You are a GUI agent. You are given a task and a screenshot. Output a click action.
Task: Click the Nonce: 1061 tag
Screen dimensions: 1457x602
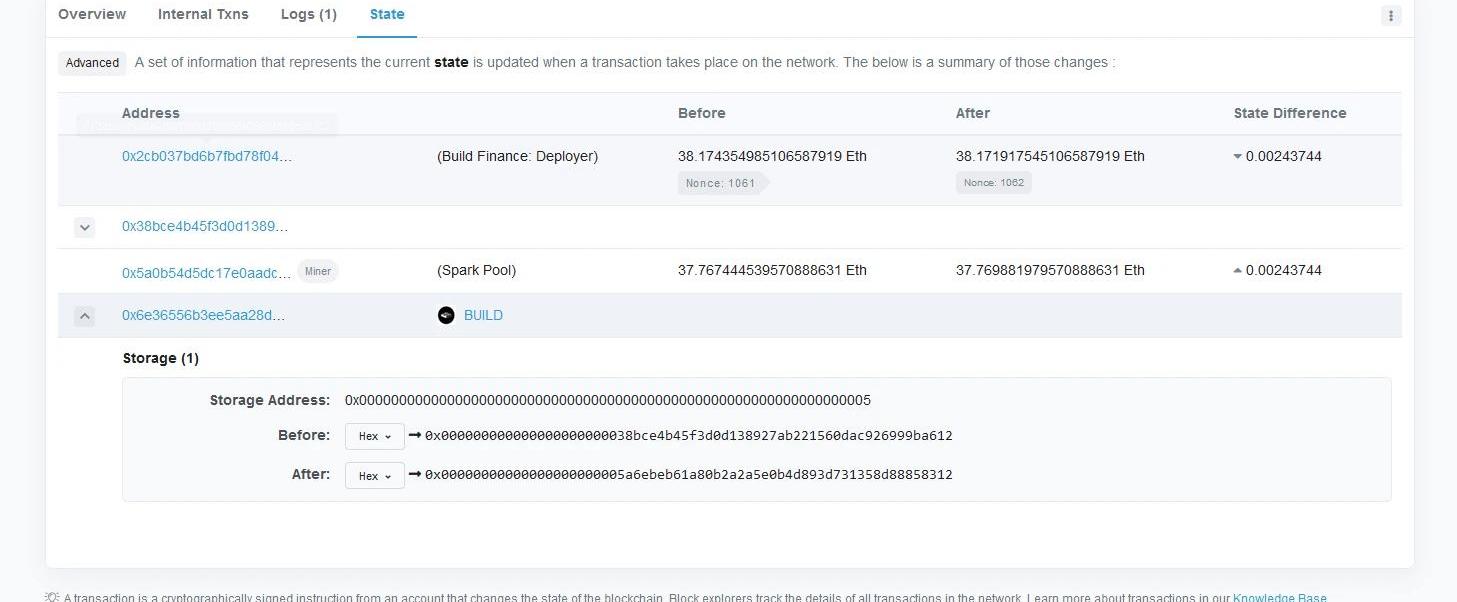pos(721,183)
